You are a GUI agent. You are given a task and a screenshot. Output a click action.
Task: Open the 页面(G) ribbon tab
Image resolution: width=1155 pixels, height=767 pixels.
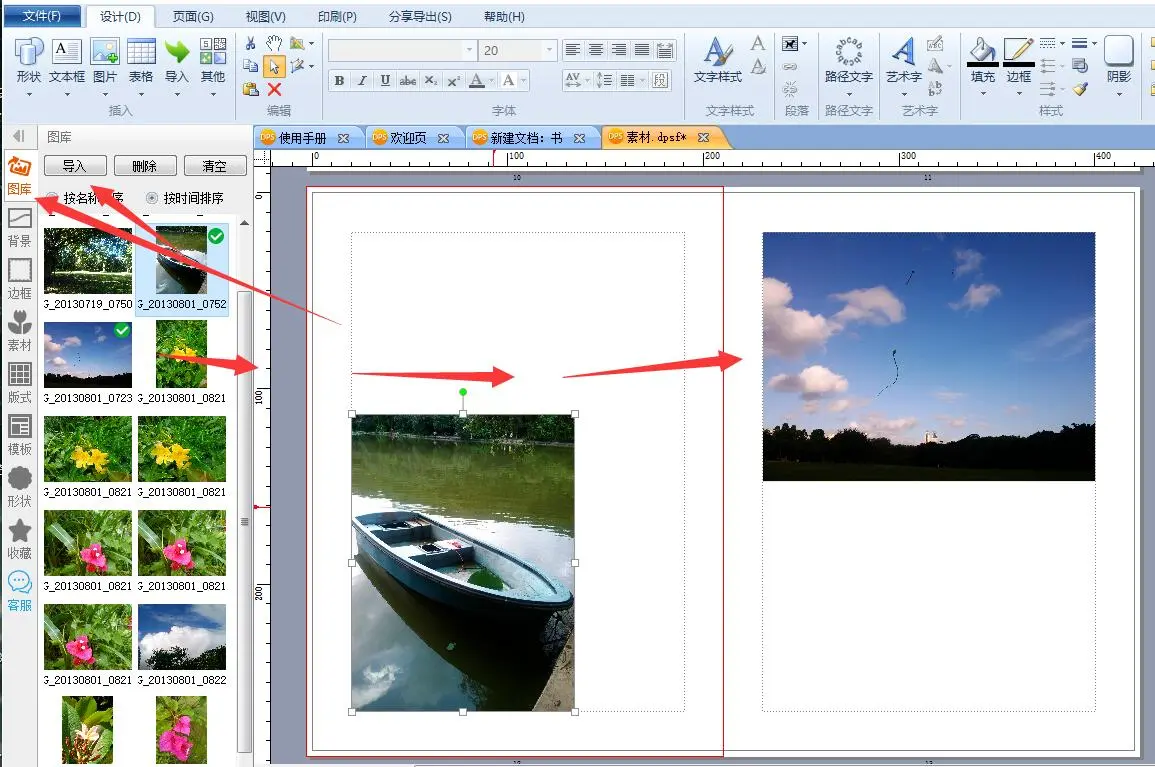pos(192,17)
